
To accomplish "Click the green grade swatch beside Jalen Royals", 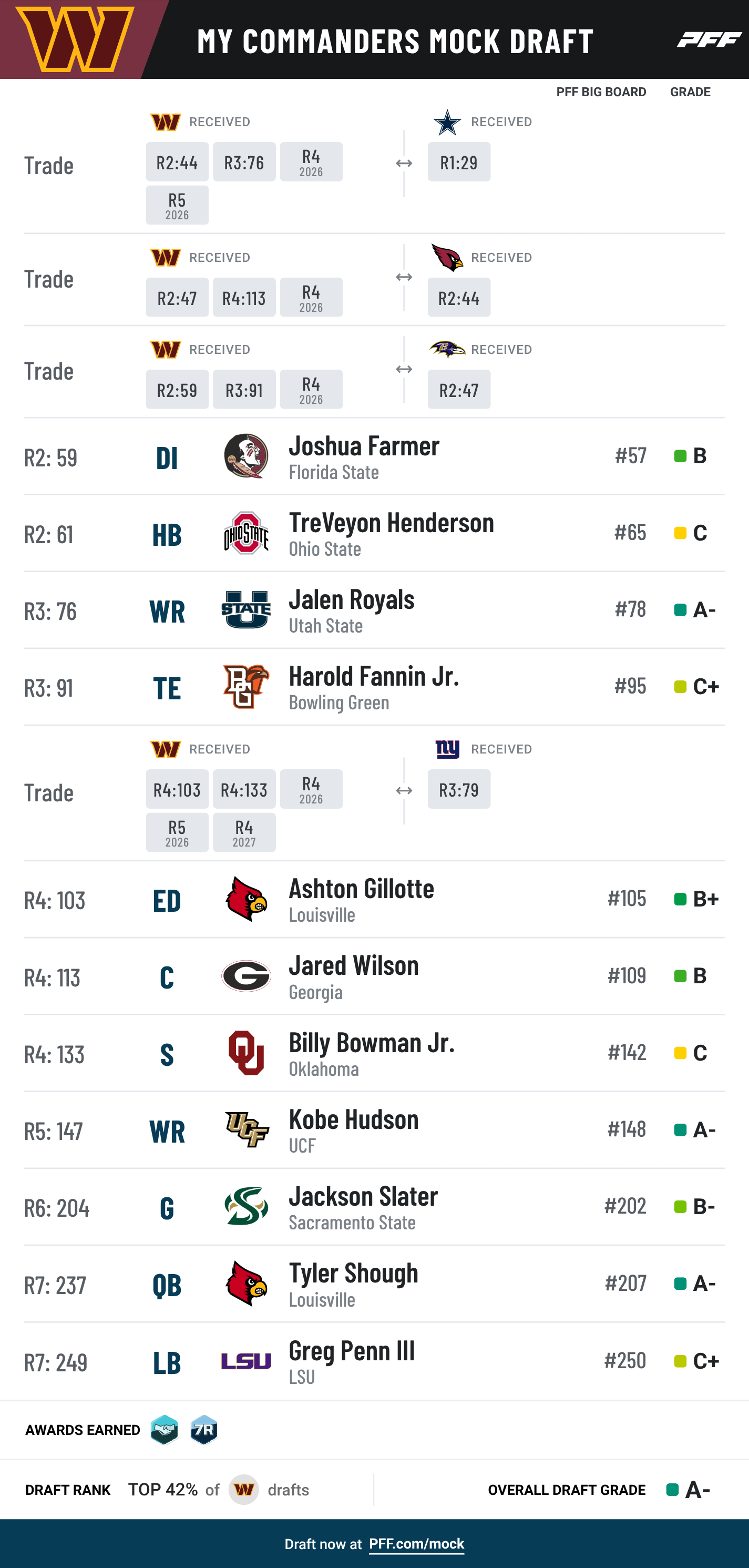I will coord(680,610).
